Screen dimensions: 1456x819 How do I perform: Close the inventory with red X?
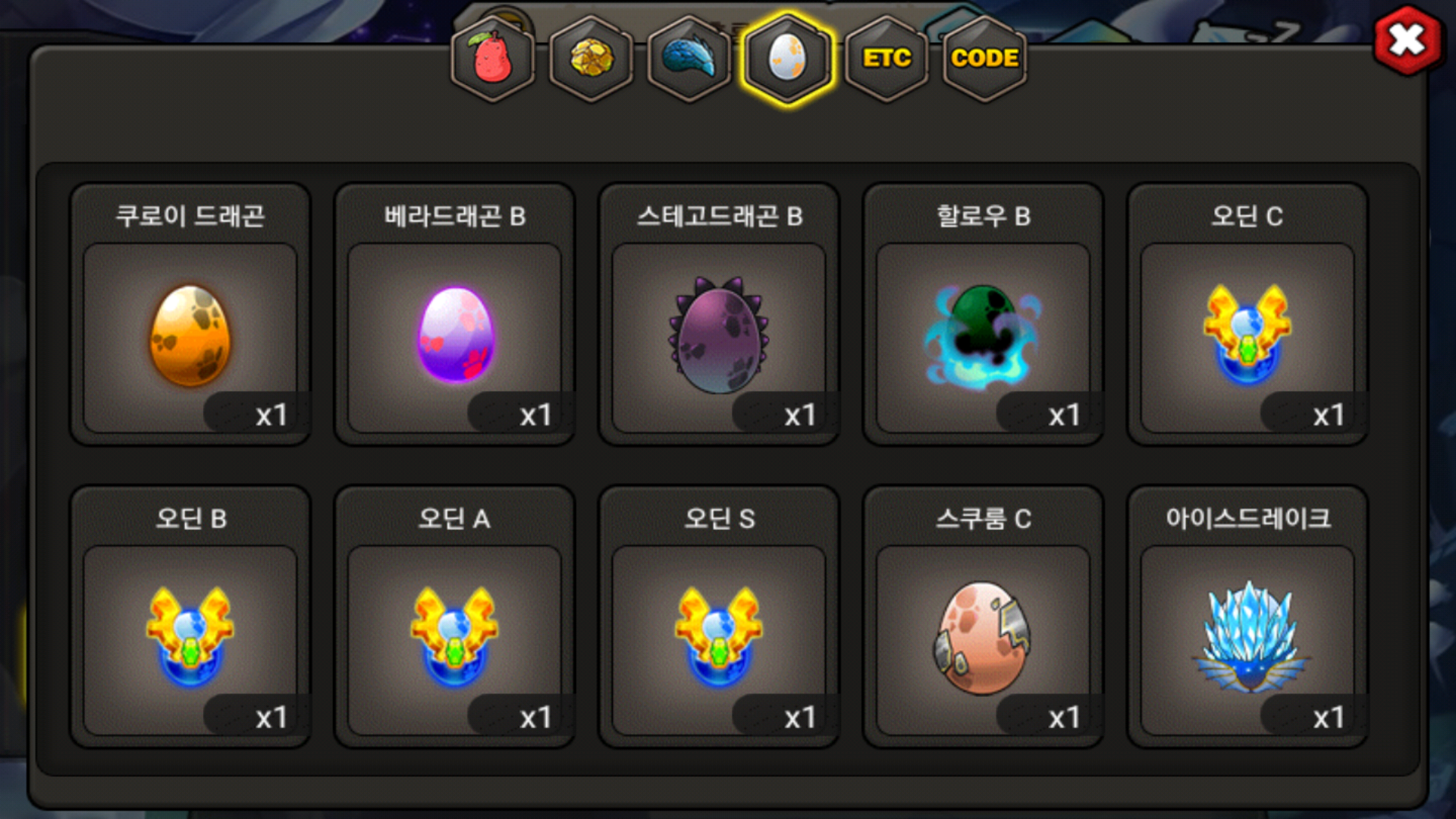[x=1407, y=40]
